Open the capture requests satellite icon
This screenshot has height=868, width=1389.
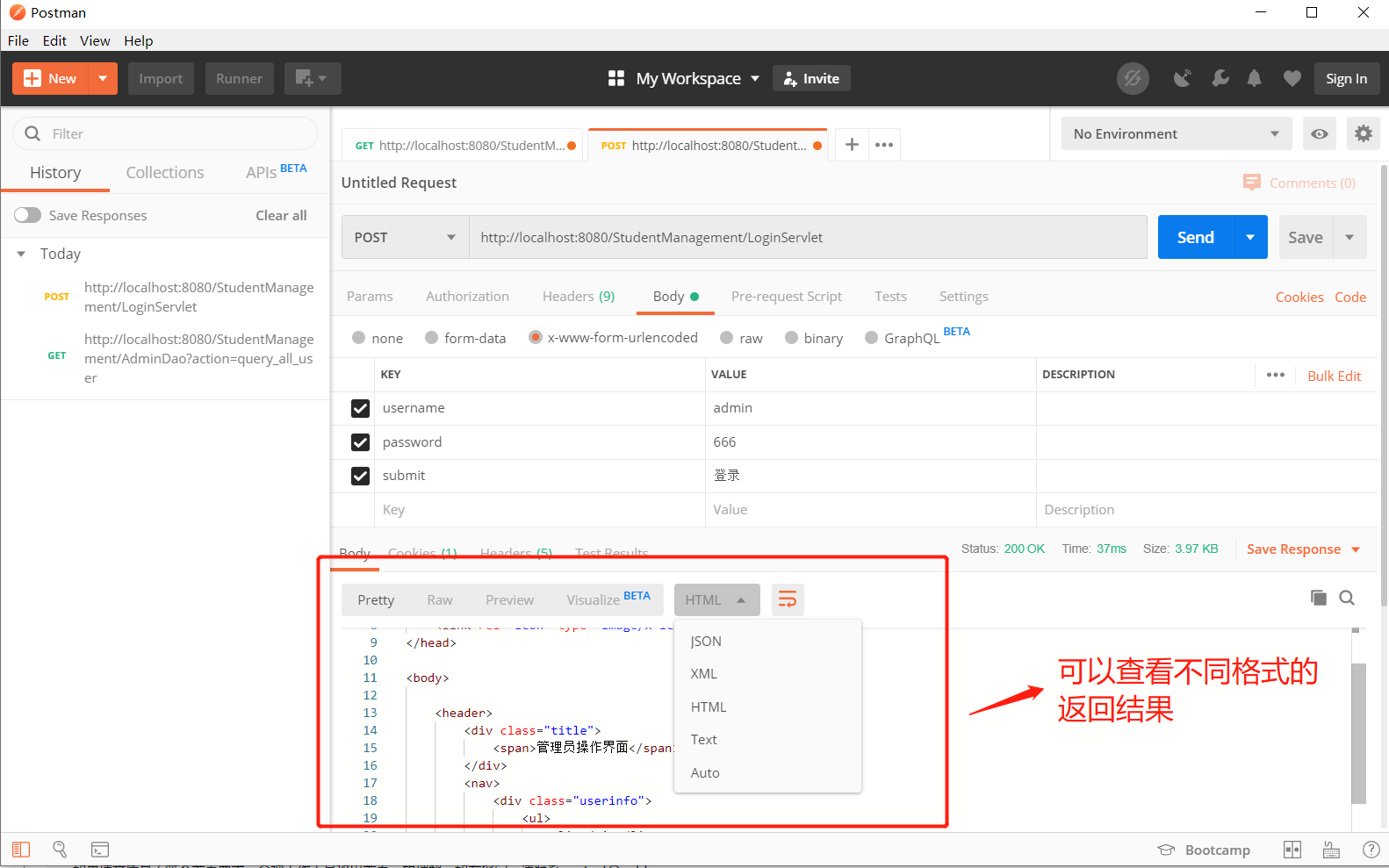(x=1183, y=78)
